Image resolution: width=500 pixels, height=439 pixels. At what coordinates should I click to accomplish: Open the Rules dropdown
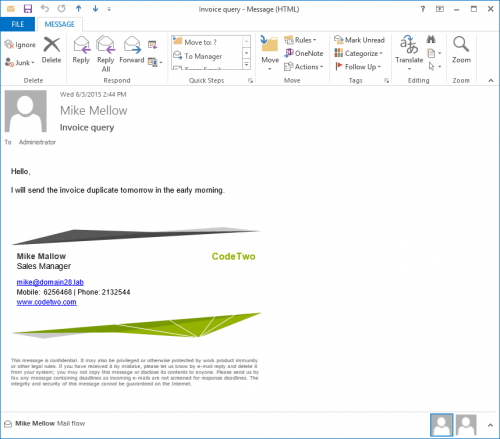[300, 40]
